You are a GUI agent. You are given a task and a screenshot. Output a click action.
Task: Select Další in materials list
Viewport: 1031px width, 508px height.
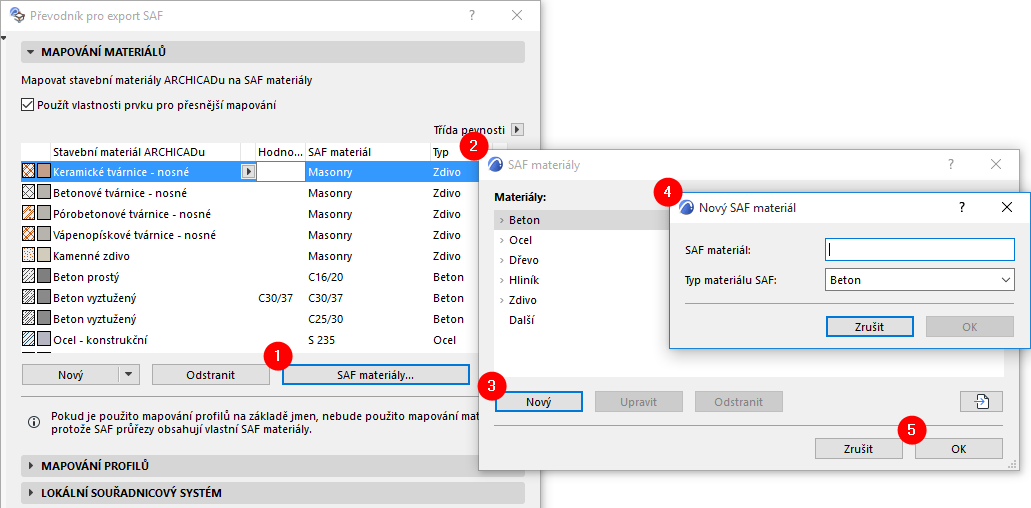tap(522, 321)
